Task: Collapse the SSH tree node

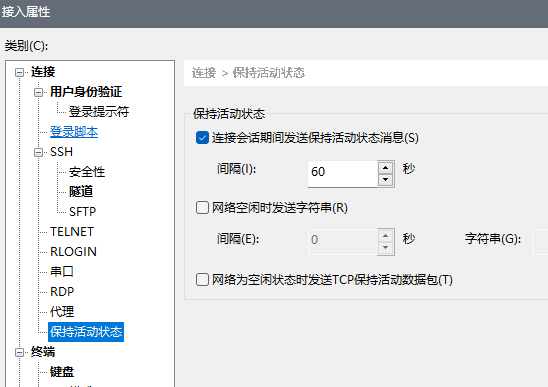Action: tap(38, 152)
